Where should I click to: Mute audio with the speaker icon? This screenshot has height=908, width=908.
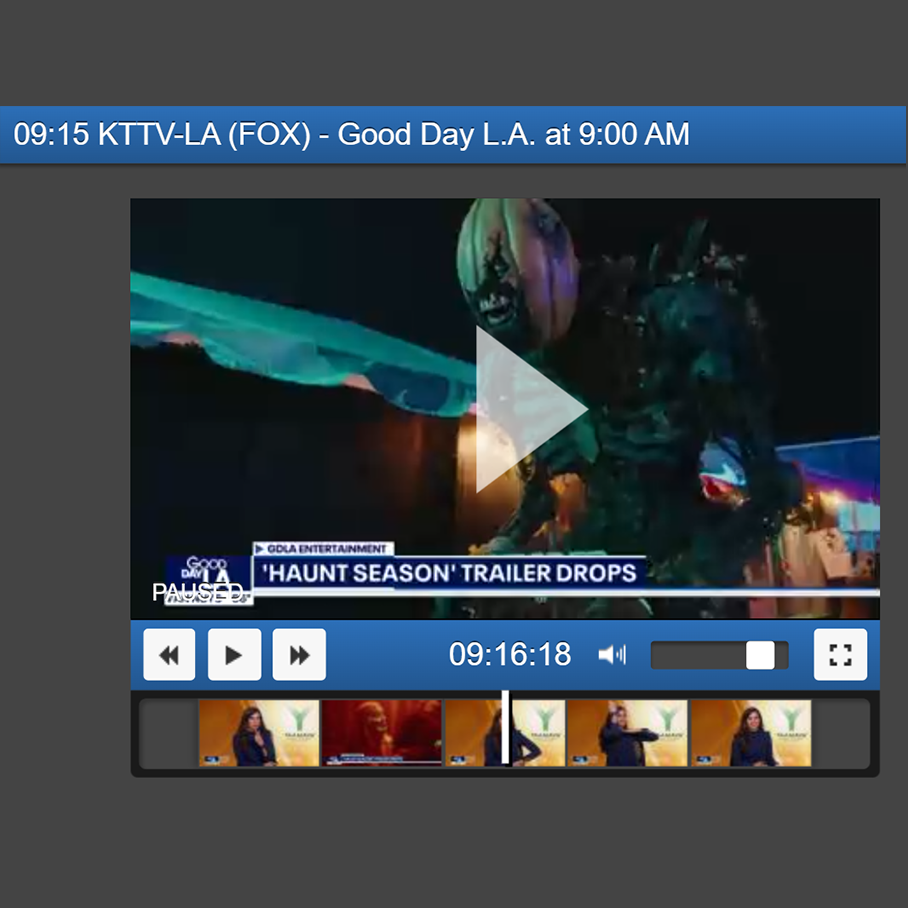(x=612, y=655)
